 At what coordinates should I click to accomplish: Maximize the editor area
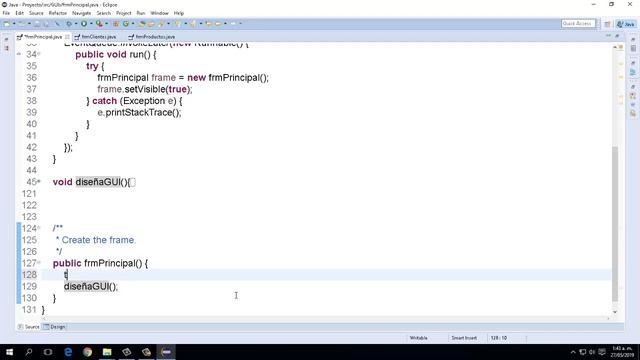pyautogui.click(x=617, y=36)
